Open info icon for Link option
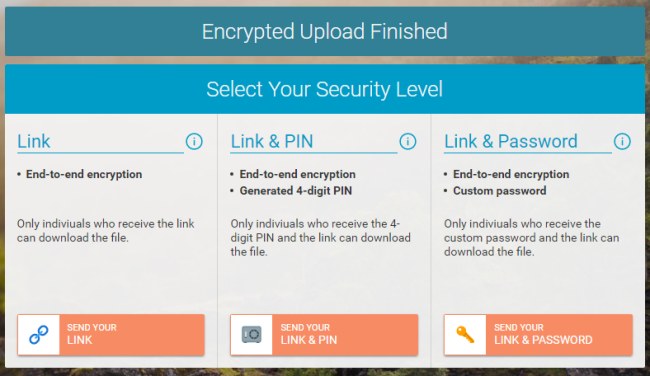The width and height of the screenshot is (650, 376). click(x=194, y=141)
